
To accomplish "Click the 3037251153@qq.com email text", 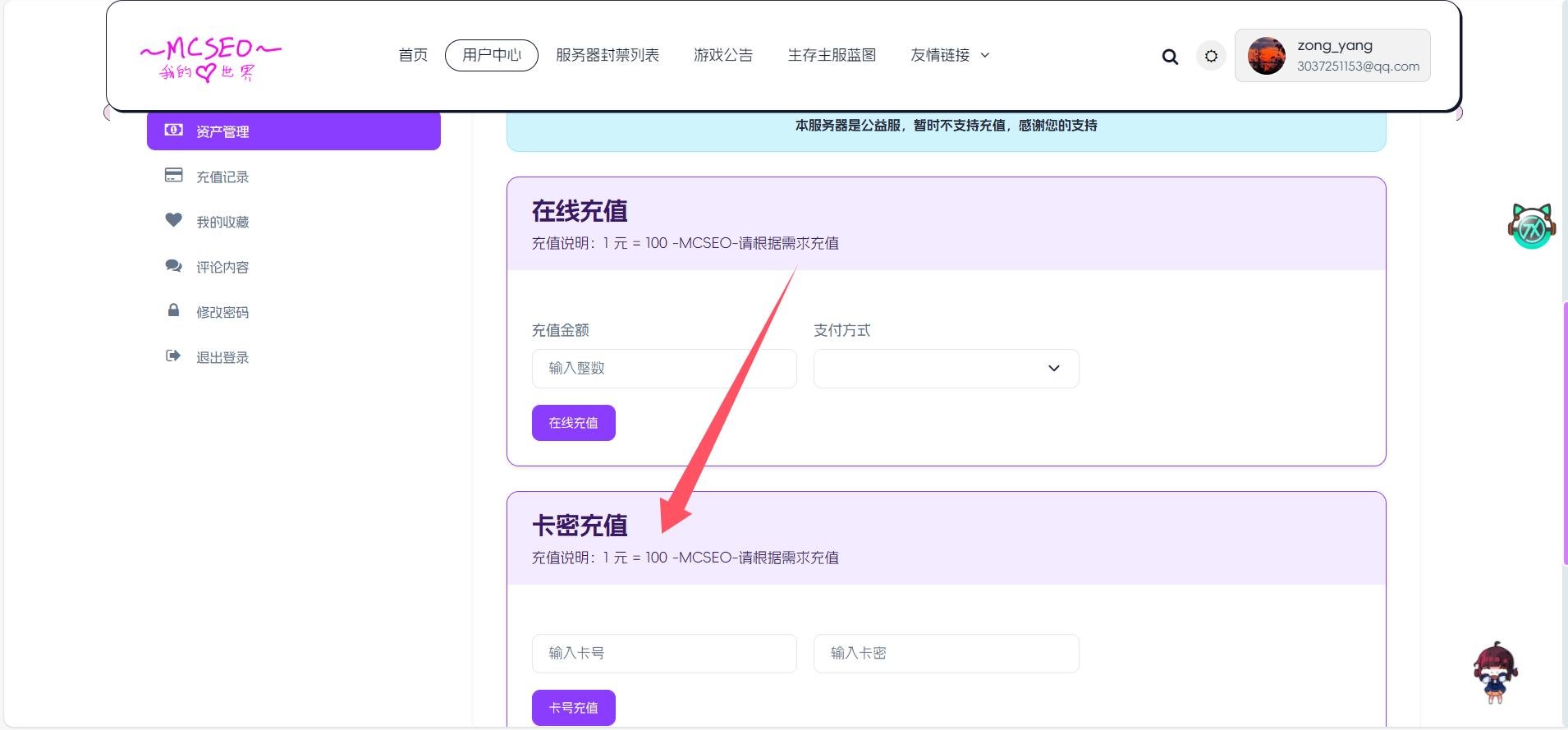I will (x=1358, y=67).
